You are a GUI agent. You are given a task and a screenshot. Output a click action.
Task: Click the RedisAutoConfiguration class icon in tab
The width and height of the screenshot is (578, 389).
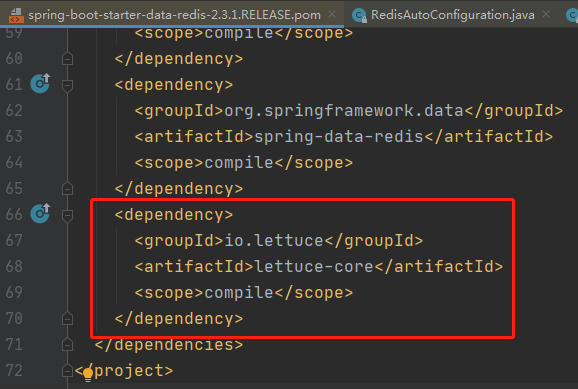(359, 15)
